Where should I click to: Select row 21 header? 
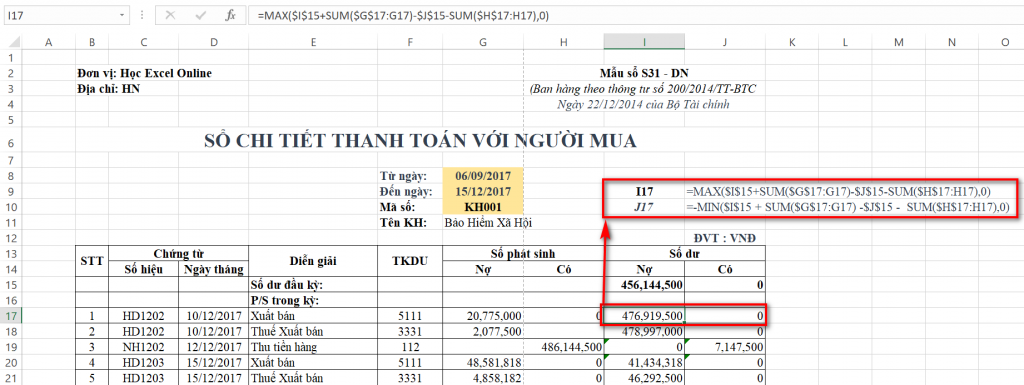(11, 378)
